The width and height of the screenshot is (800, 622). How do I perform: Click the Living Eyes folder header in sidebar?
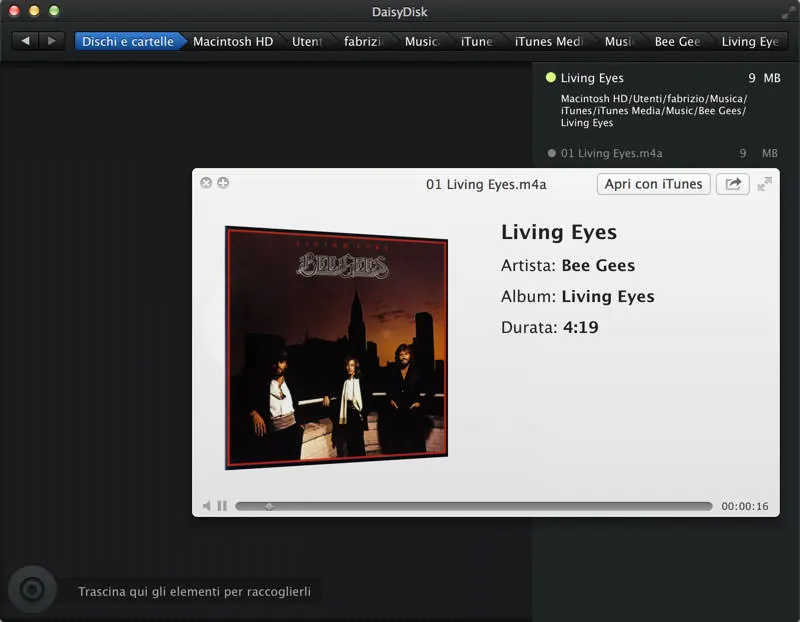pos(663,78)
